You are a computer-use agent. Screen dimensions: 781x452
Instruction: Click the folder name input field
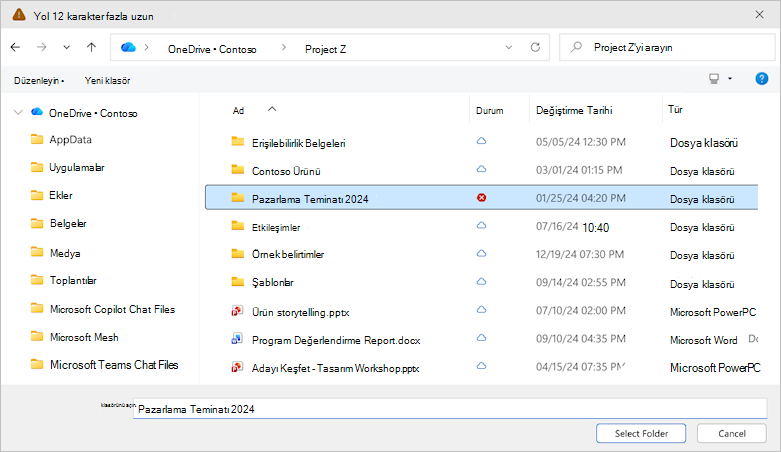coord(450,409)
